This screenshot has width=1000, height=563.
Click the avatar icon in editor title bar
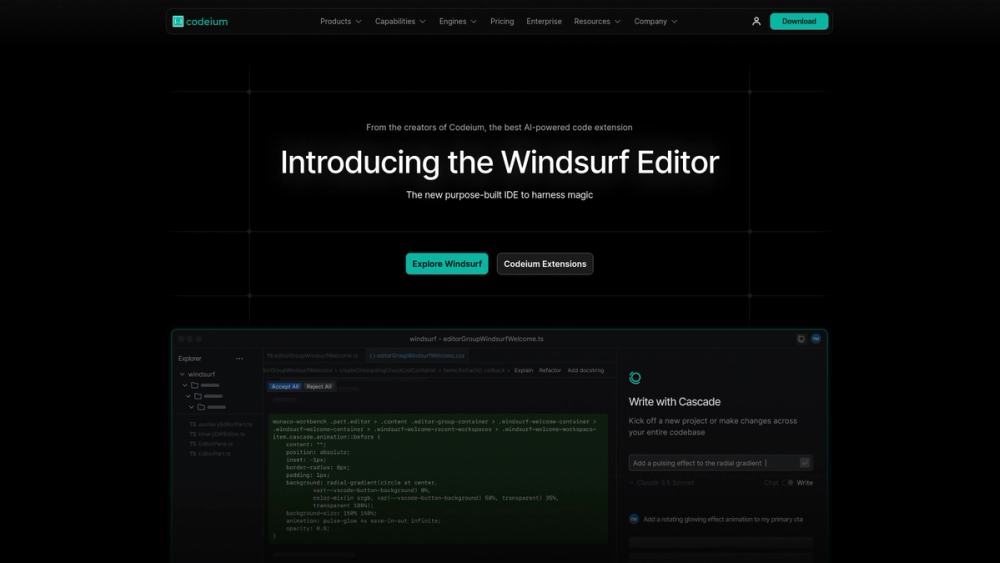[816, 339]
